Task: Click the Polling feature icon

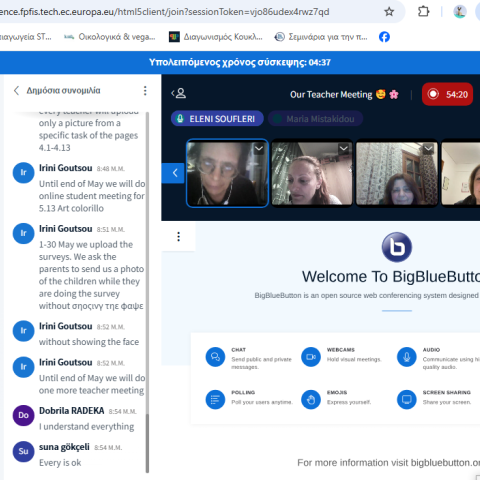Action: coord(215,399)
